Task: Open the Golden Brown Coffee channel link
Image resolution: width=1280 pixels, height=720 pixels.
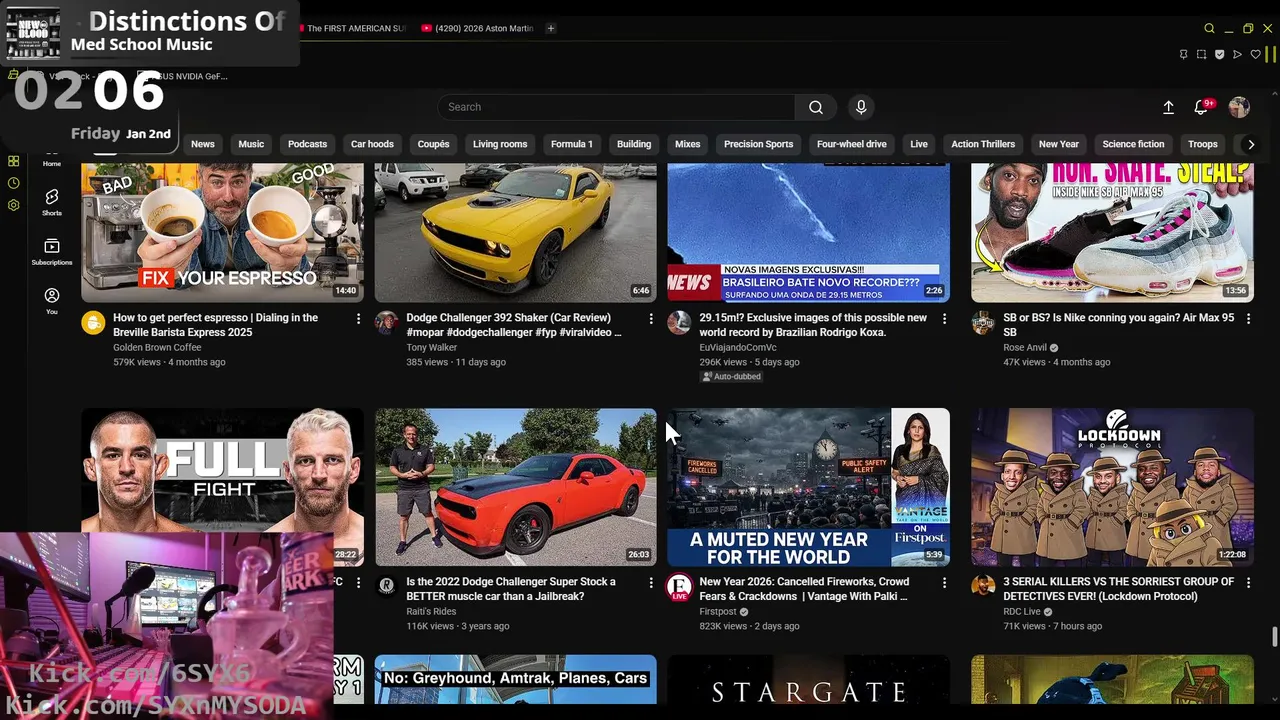Action: pos(157,347)
